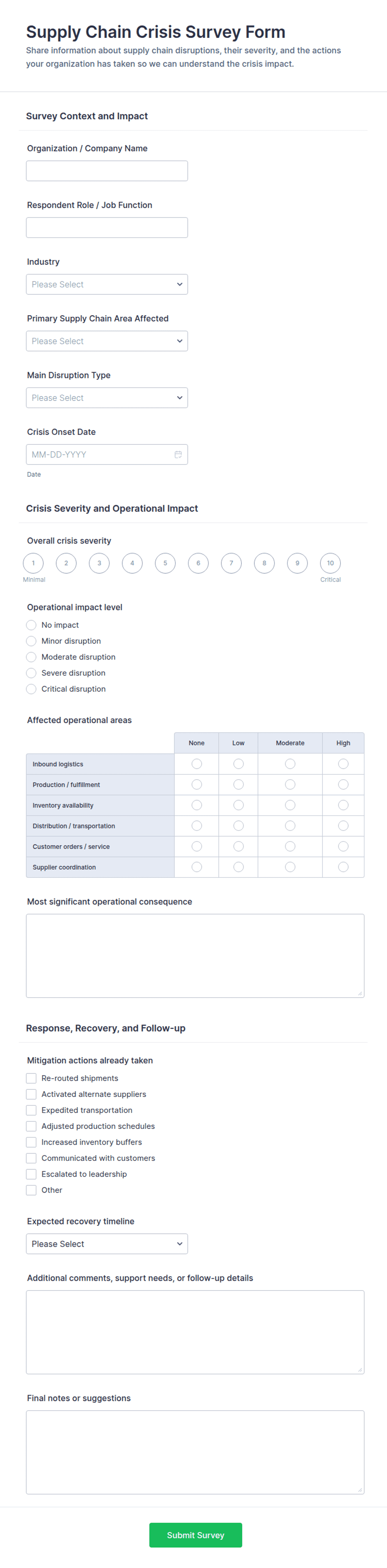Image resolution: width=387 pixels, height=1568 pixels.
Task: Check Re-routed shipments
Action: coord(31,1078)
